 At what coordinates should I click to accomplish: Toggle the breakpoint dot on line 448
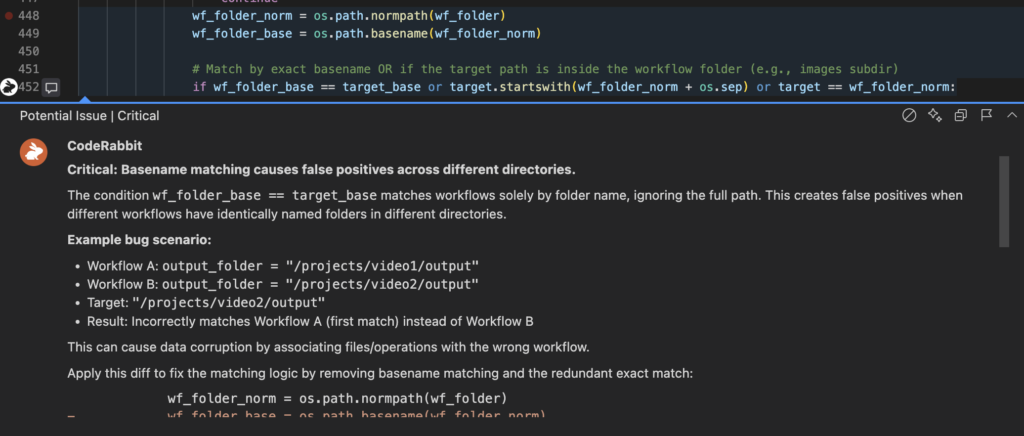click(9, 15)
